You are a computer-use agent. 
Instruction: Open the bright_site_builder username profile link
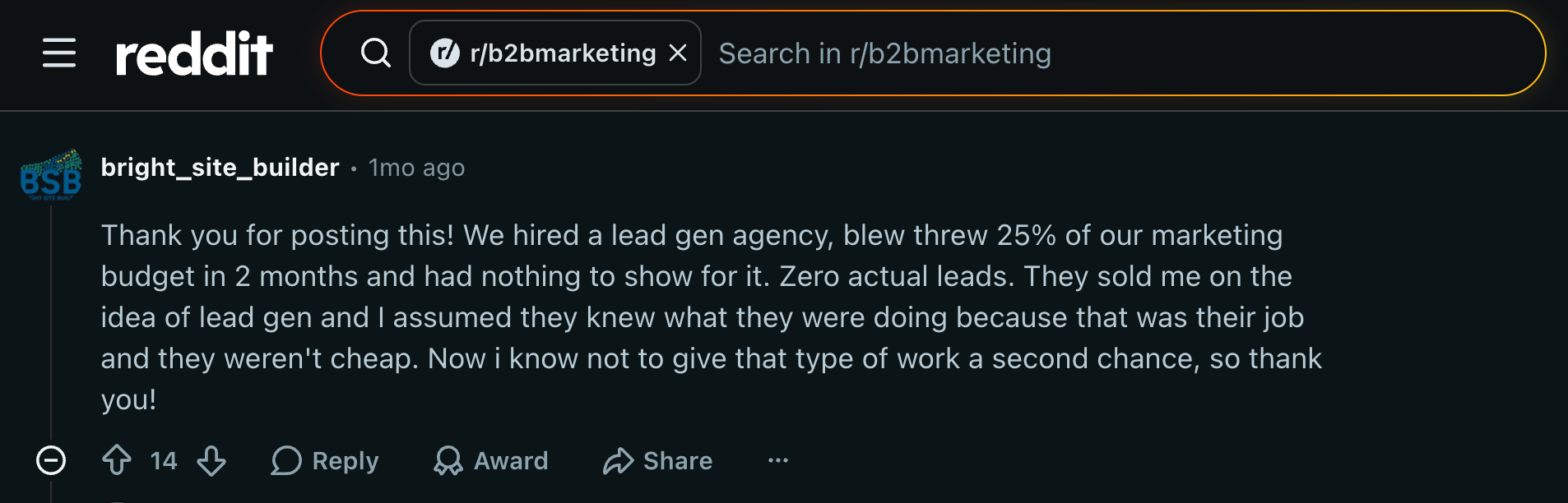[x=220, y=168]
